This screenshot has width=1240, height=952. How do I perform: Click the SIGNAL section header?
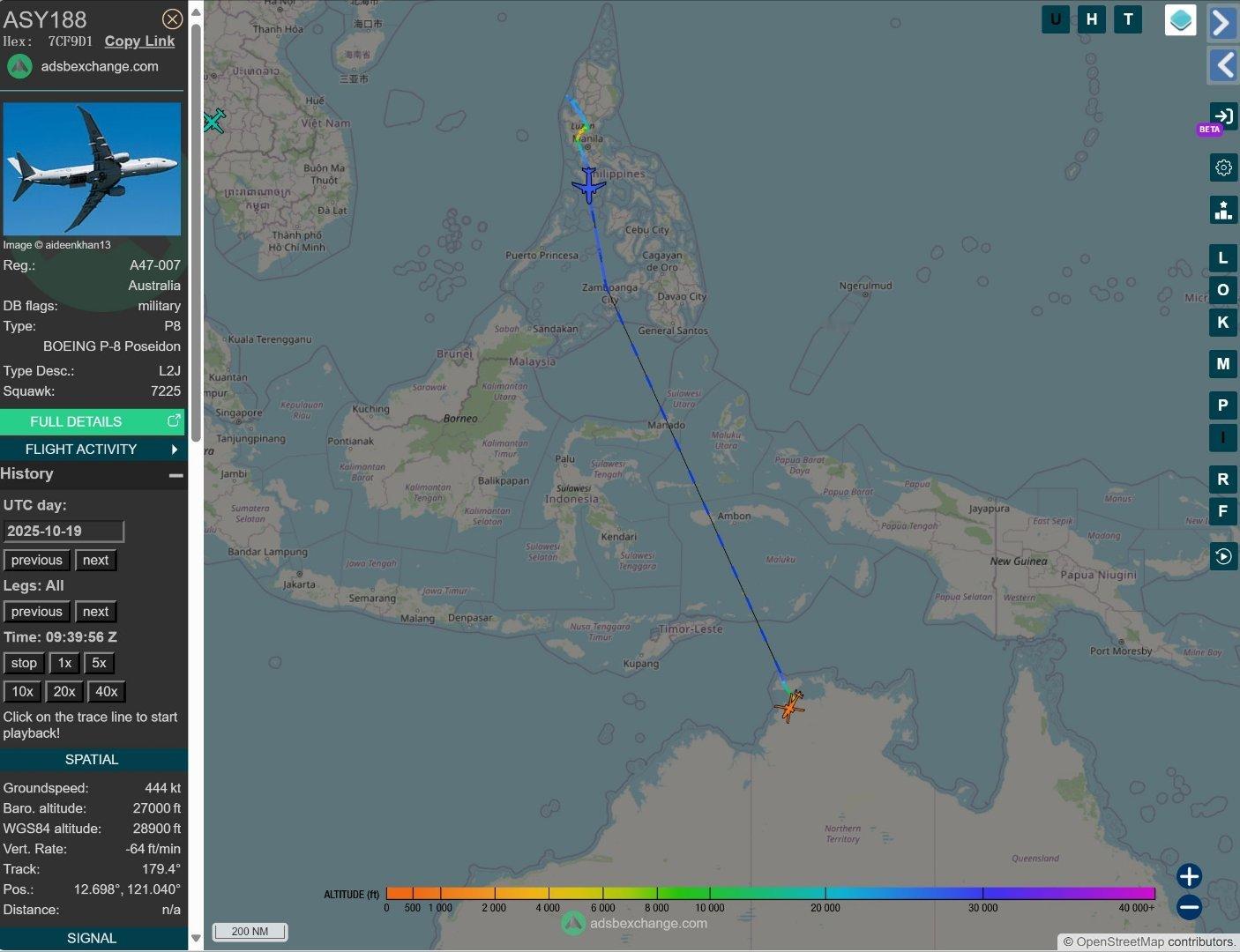pyautogui.click(x=93, y=939)
